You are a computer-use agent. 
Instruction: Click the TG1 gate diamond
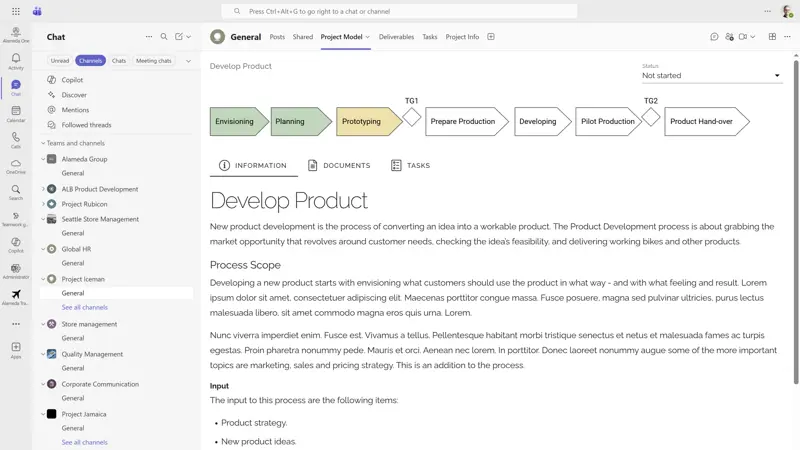click(412, 118)
